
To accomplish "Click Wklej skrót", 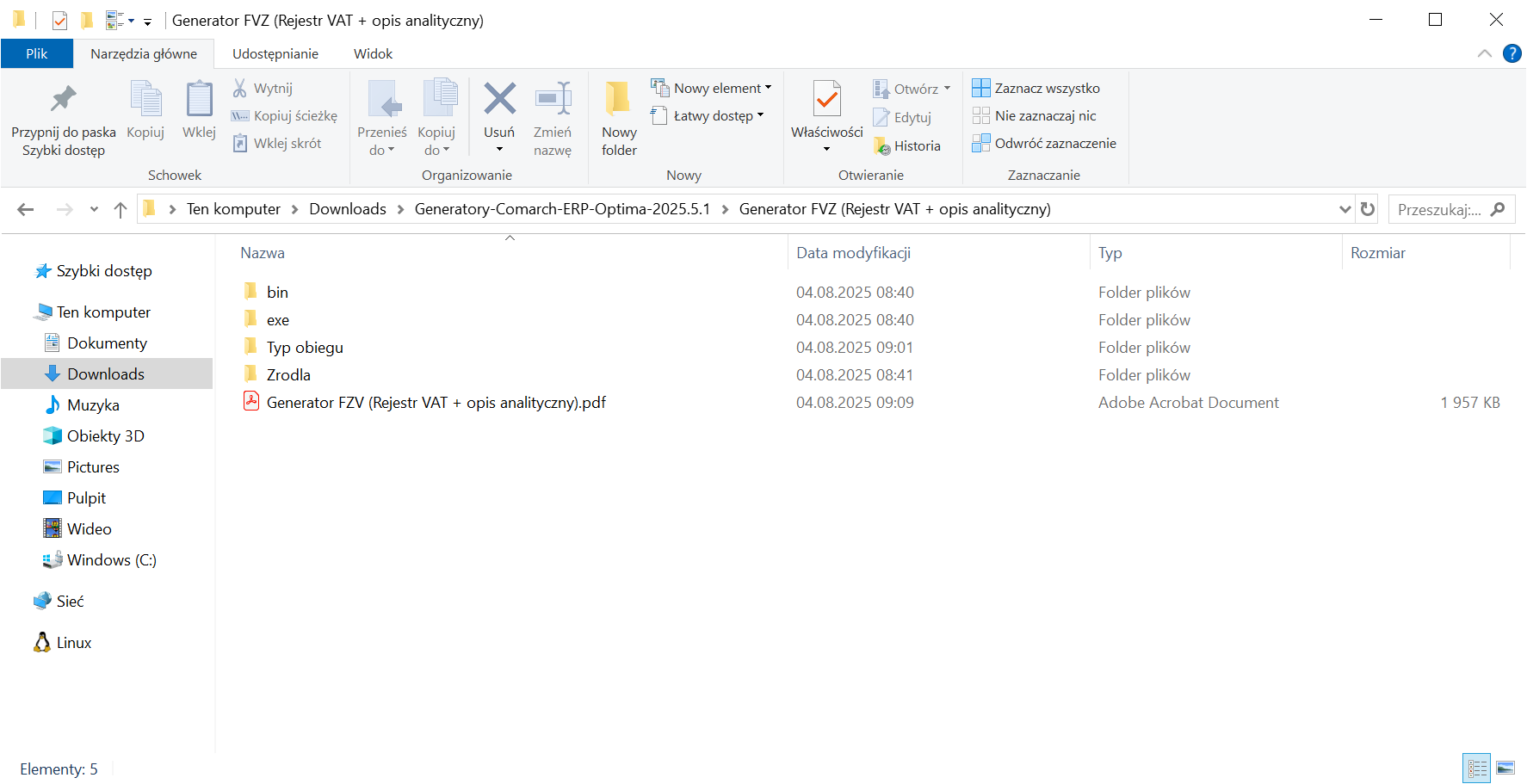I will [277, 143].
